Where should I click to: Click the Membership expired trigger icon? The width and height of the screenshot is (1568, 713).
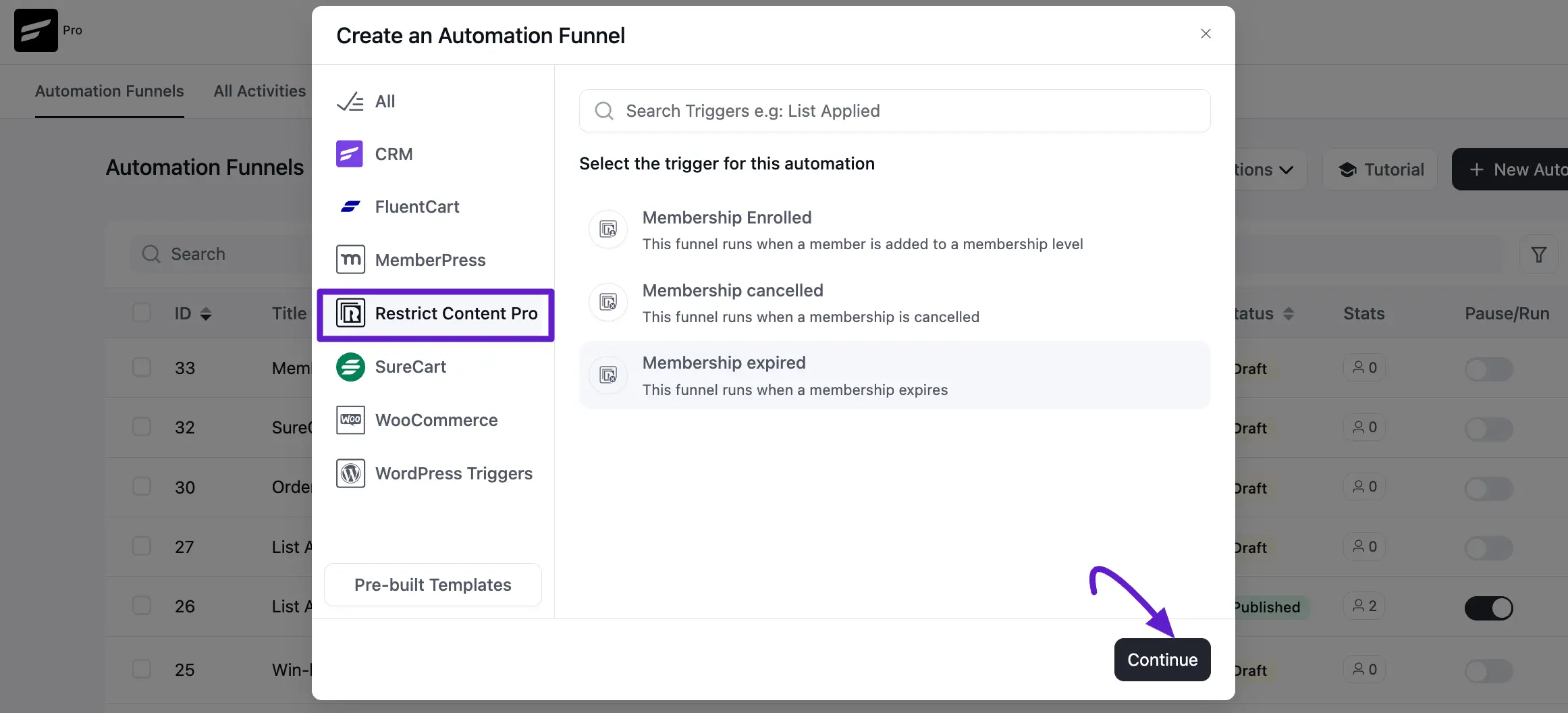(608, 375)
